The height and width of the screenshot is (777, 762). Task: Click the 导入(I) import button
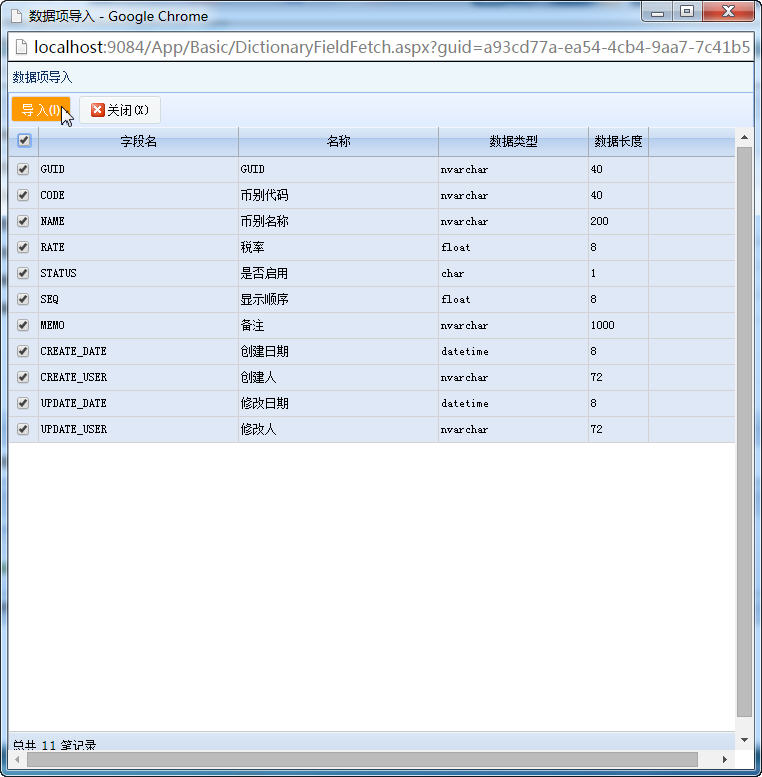point(41,109)
